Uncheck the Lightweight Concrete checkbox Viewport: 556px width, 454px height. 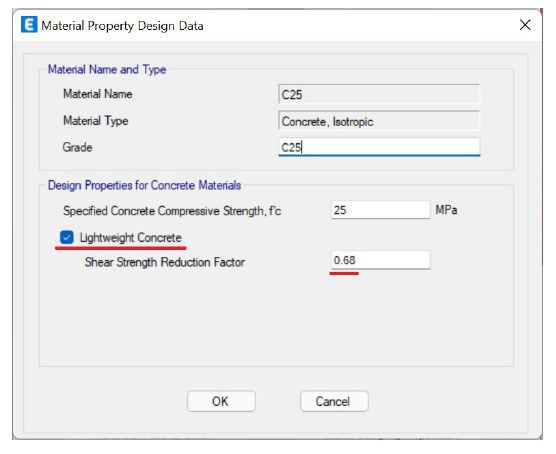[x=67, y=237]
